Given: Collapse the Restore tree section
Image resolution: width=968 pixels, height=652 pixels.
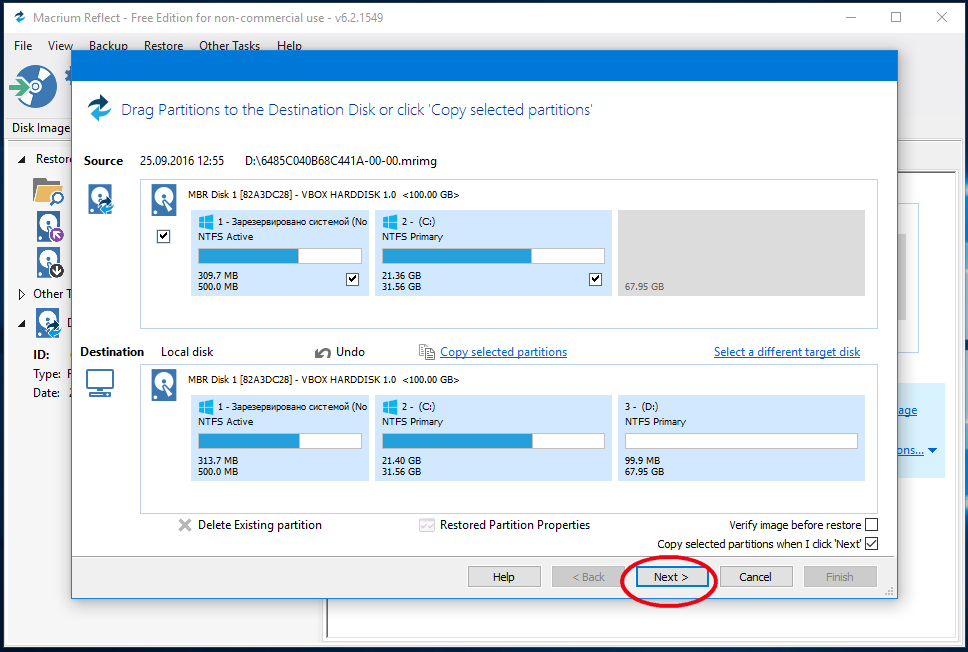Looking at the screenshot, I should coord(22,159).
